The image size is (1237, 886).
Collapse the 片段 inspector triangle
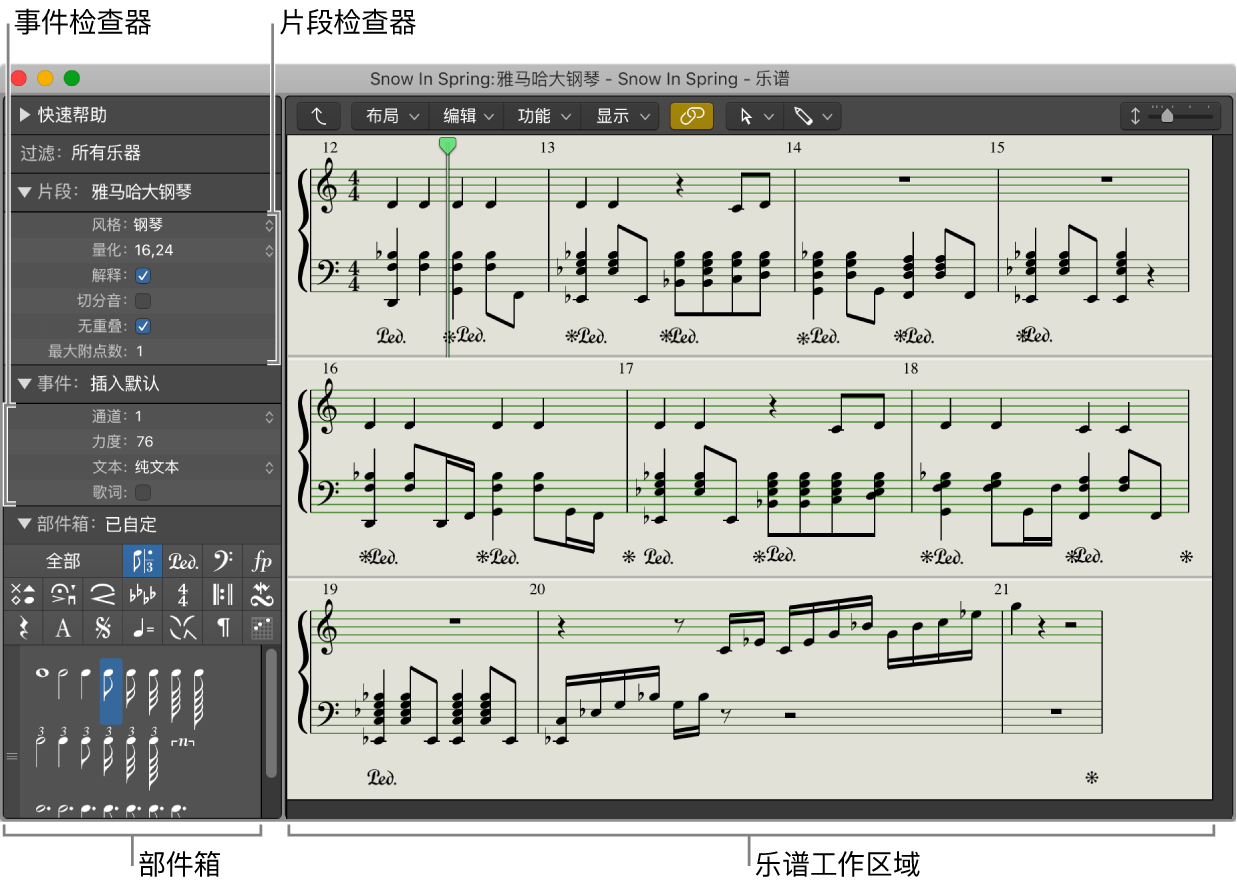point(25,192)
